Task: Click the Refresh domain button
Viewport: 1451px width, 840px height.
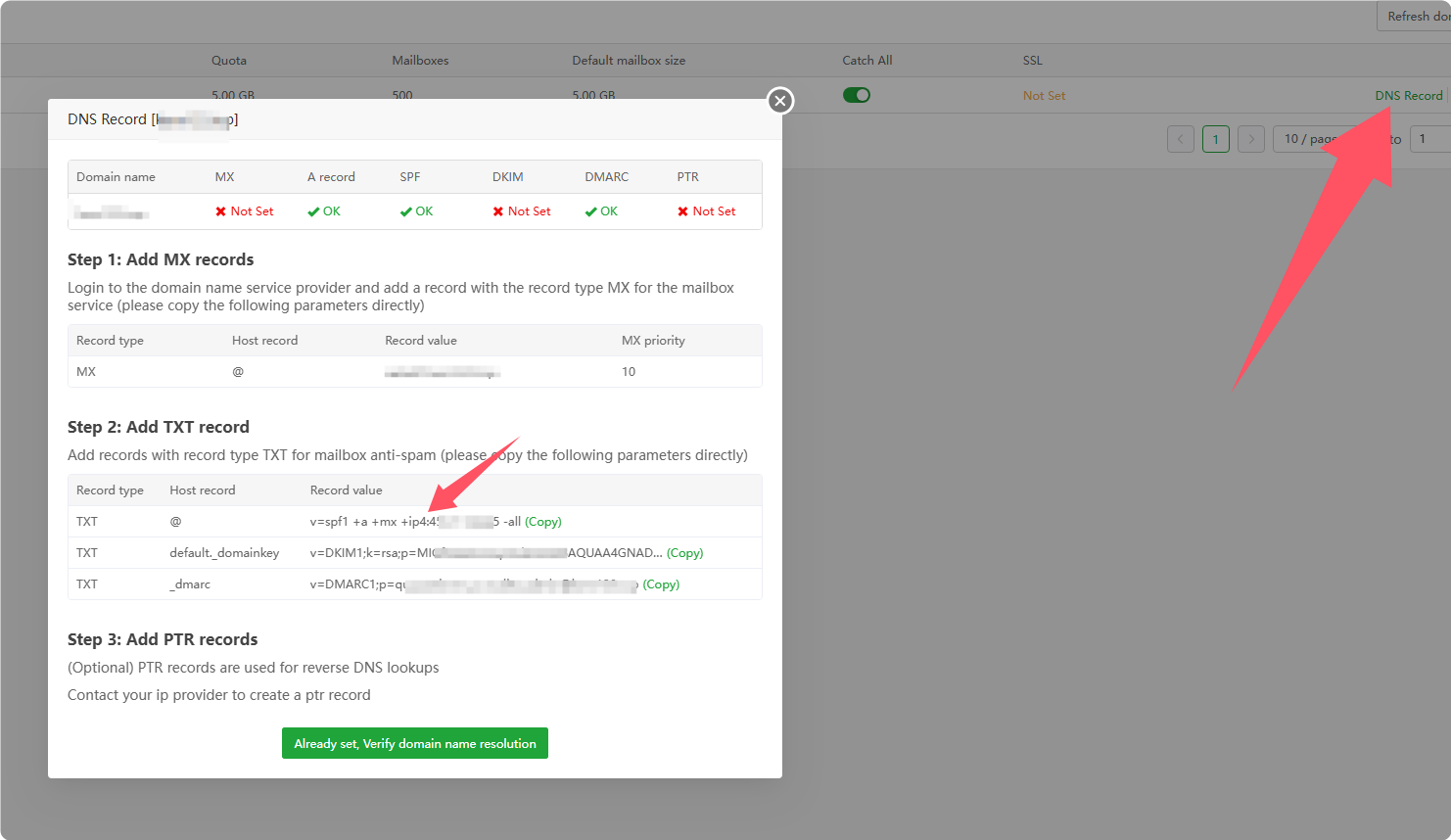Action: [1417, 16]
